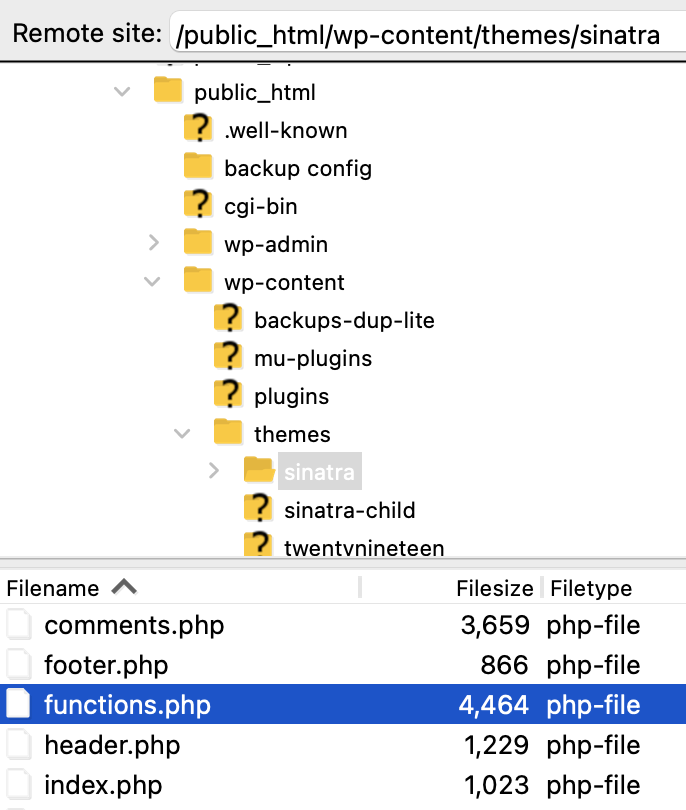Select comments.php in the file list
Screen dimensions: 686x810
tap(134, 624)
